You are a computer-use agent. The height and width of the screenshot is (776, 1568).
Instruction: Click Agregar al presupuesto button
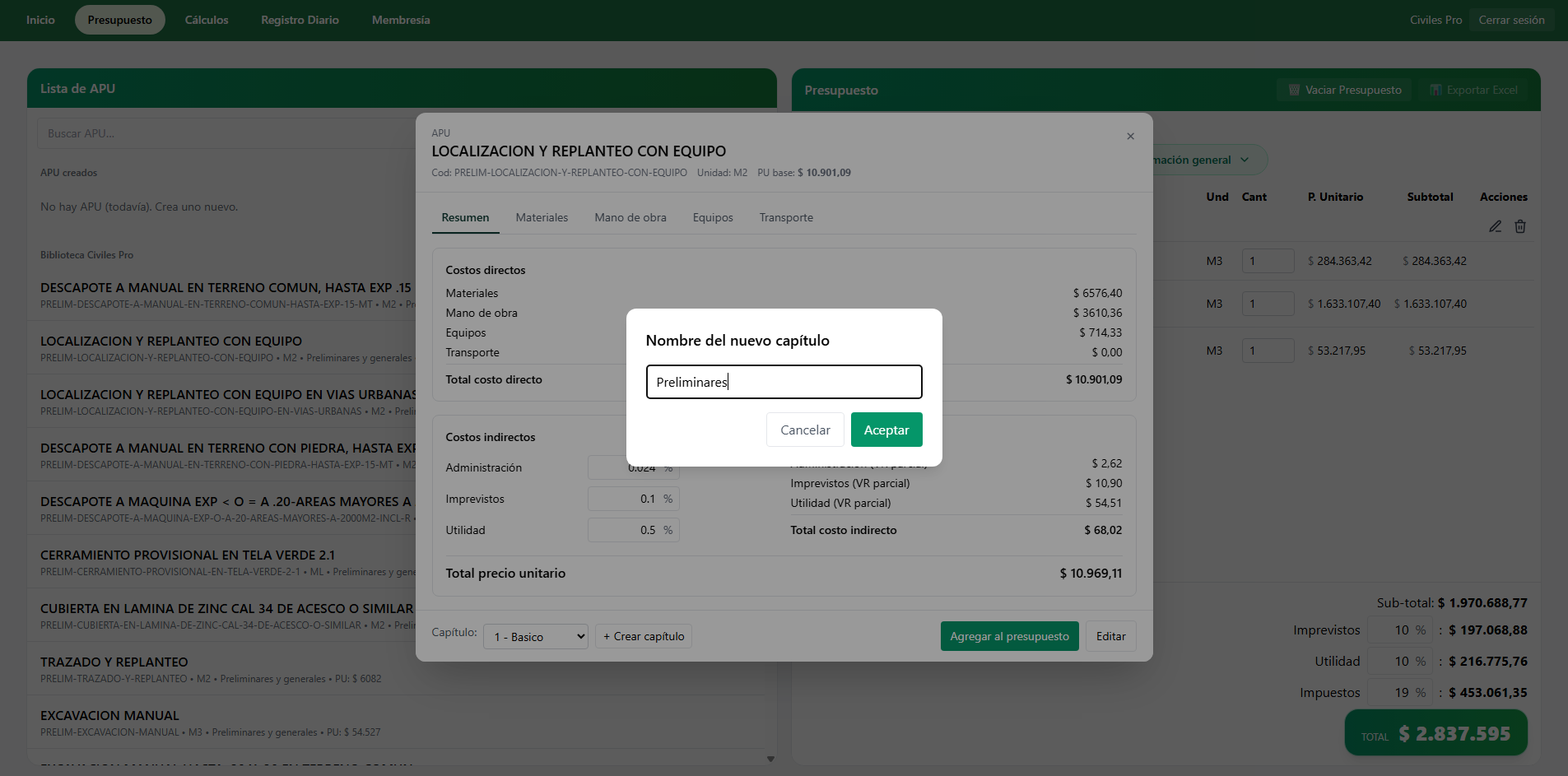[1009, 636]
